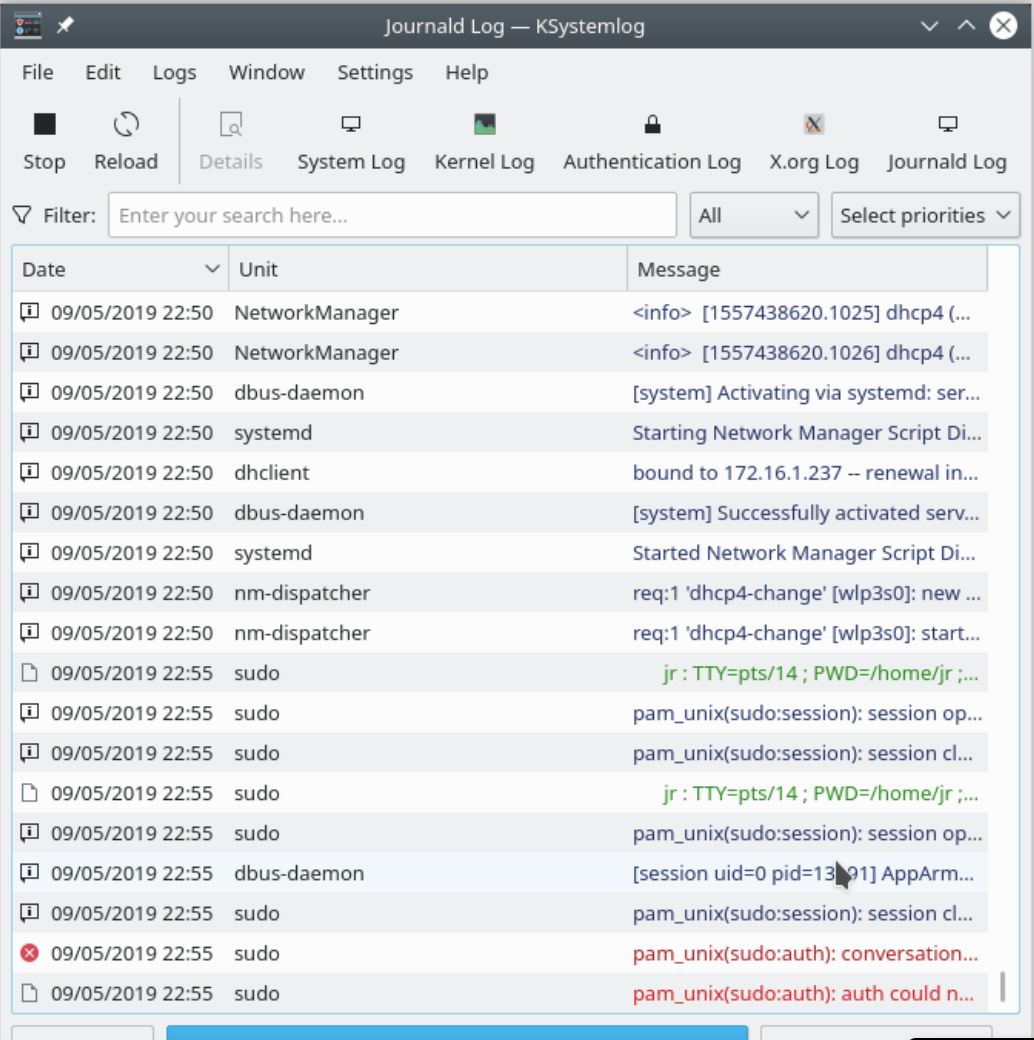
Task: Open the File menu
Action: pos(38,72)
